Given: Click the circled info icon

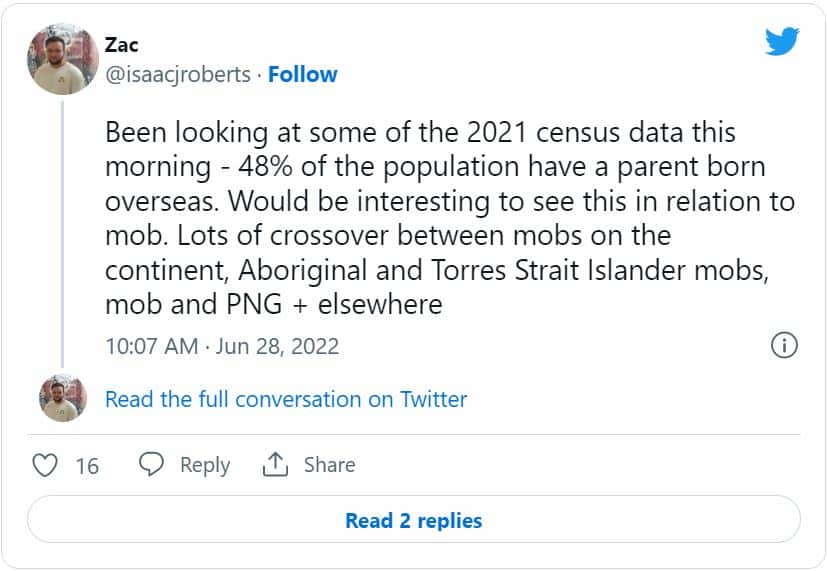Looking at the screenshot, I should tap(783, 346).
